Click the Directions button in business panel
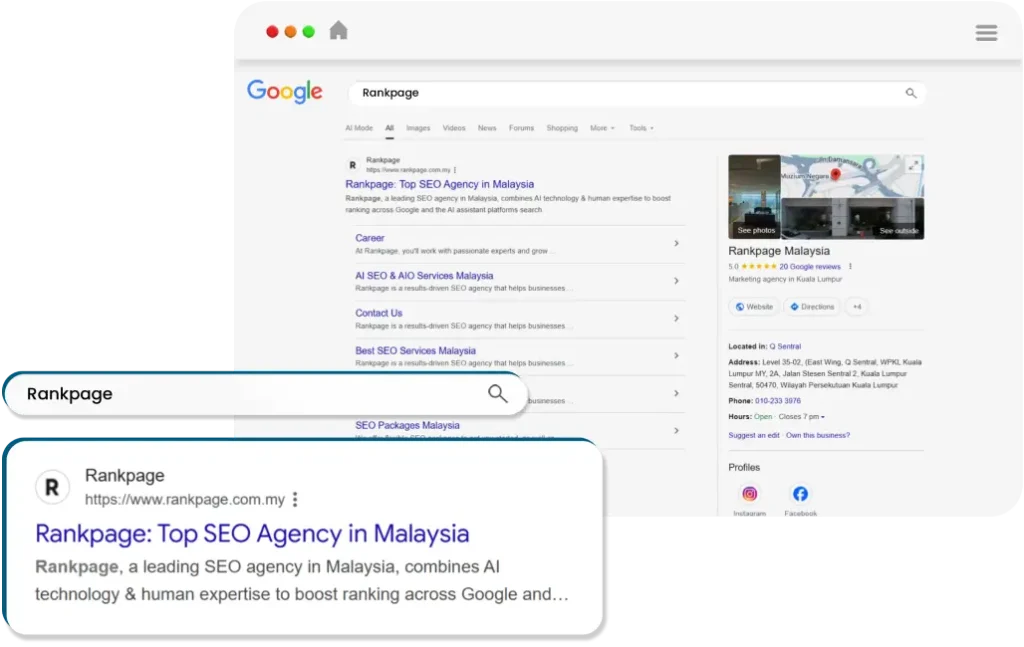Image resolution: width=1024 pixels, height=647 pixels. coord(812,307)
